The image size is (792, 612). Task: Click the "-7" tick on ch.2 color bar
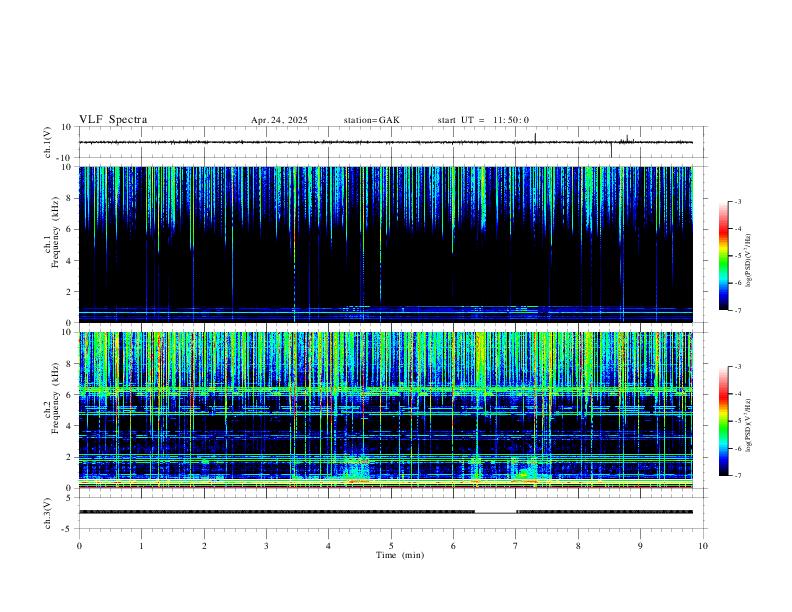(x=738, y=475)
